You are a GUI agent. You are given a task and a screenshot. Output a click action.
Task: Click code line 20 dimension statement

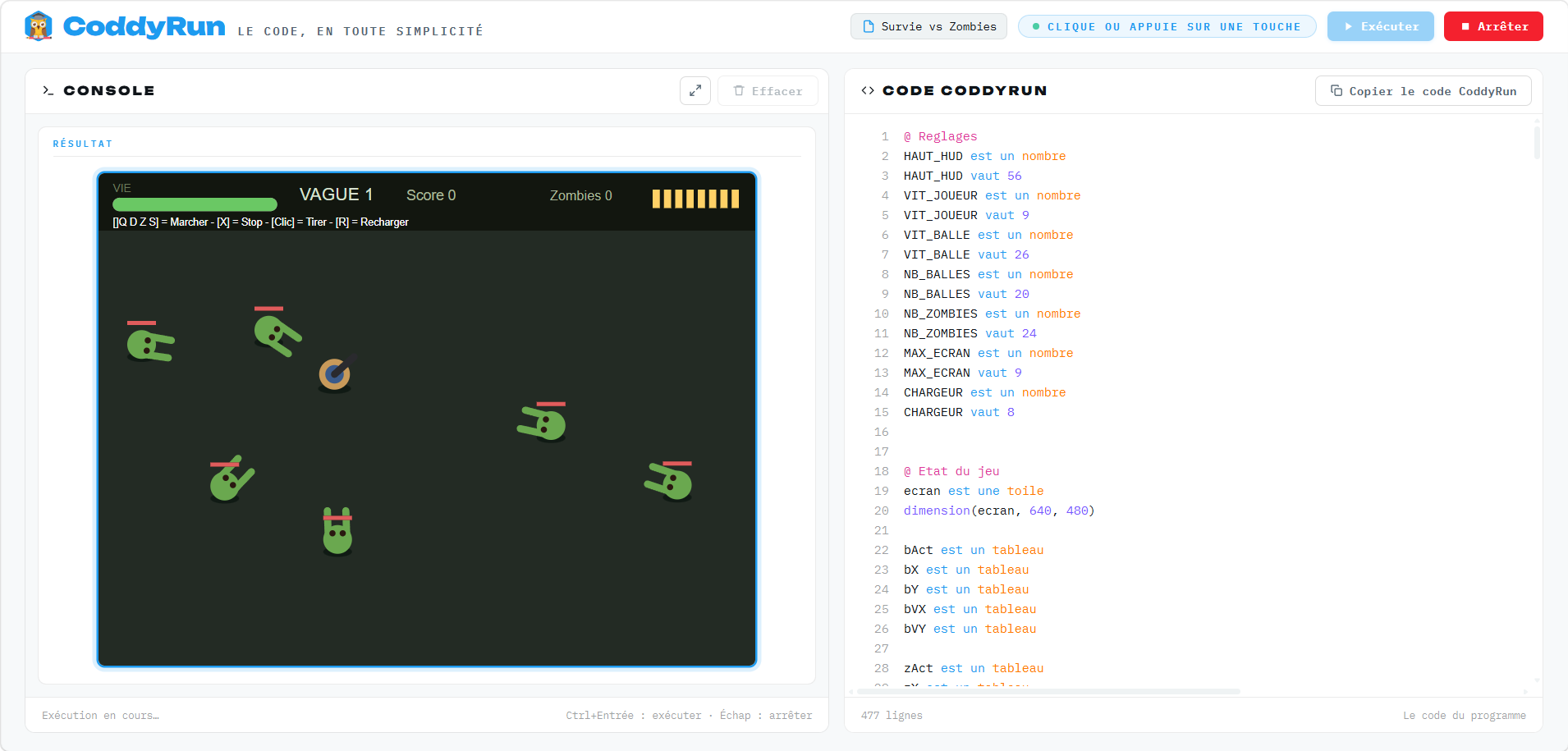999,511
